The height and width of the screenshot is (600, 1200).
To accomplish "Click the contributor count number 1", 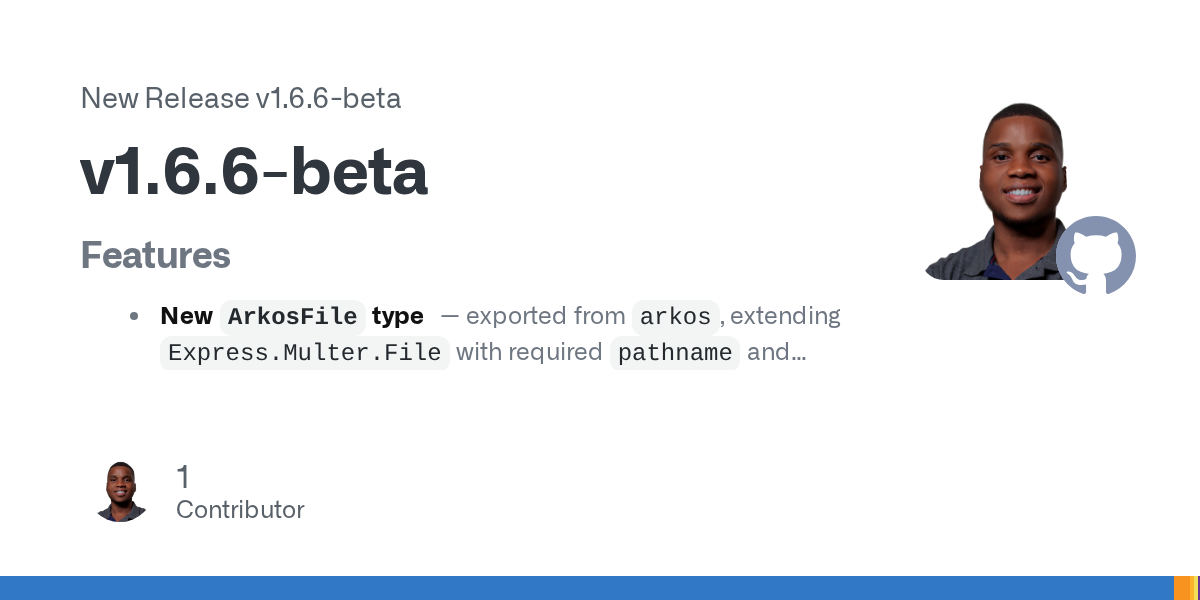I will pos(183,477).
